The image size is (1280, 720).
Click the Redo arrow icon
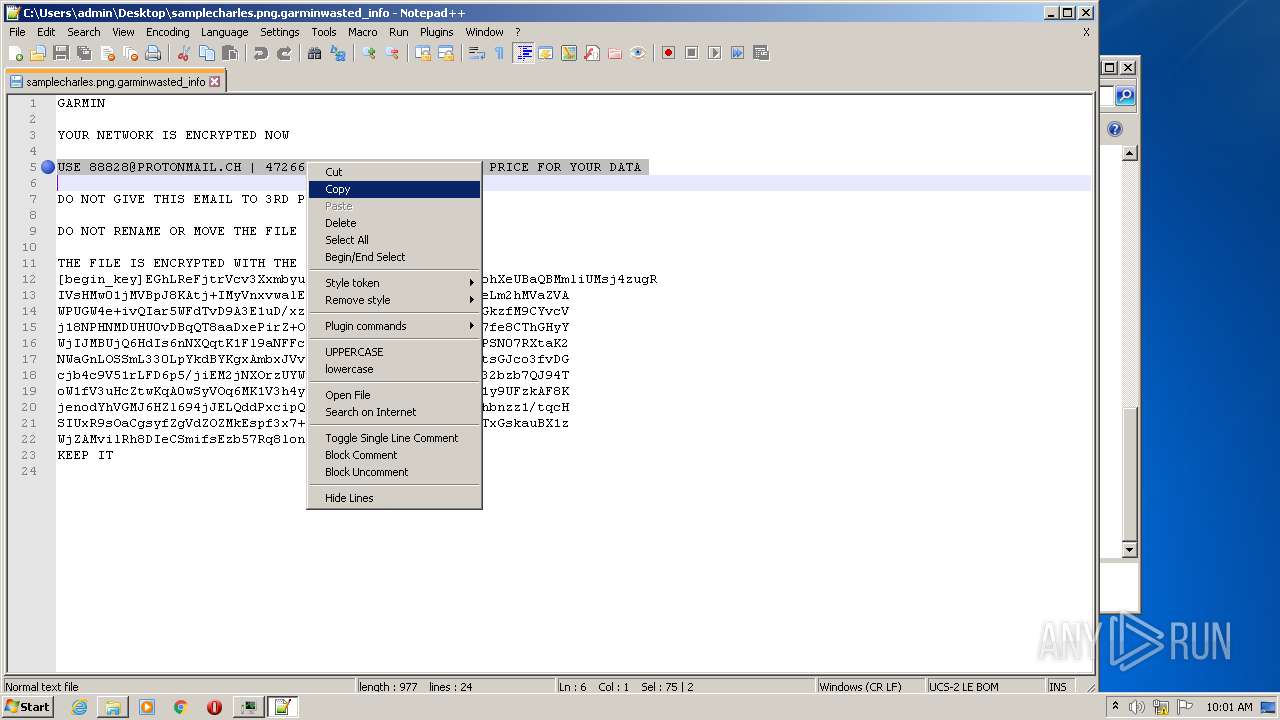coord(284,53)
